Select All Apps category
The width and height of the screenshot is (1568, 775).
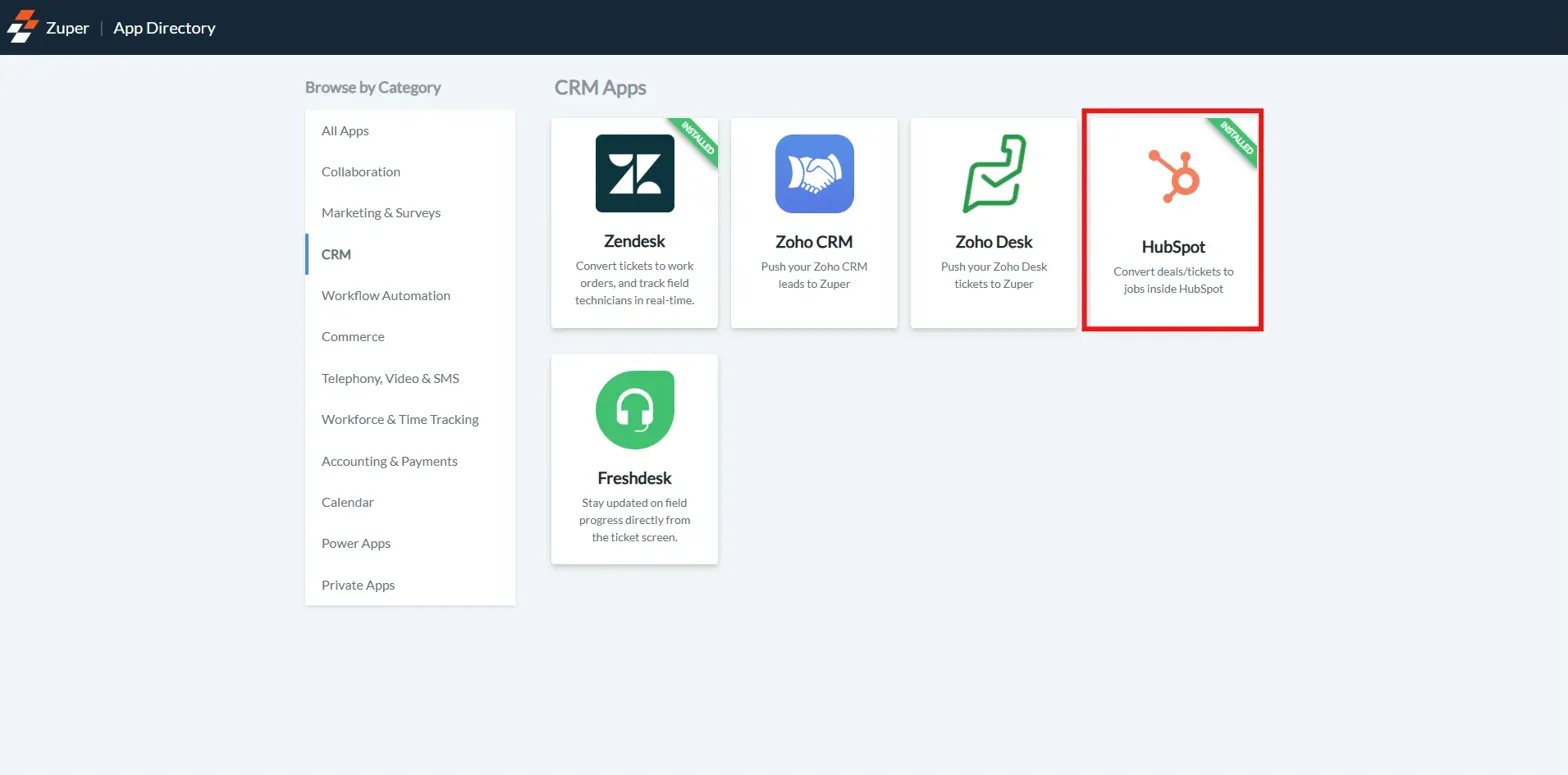[x=410, y=131]
